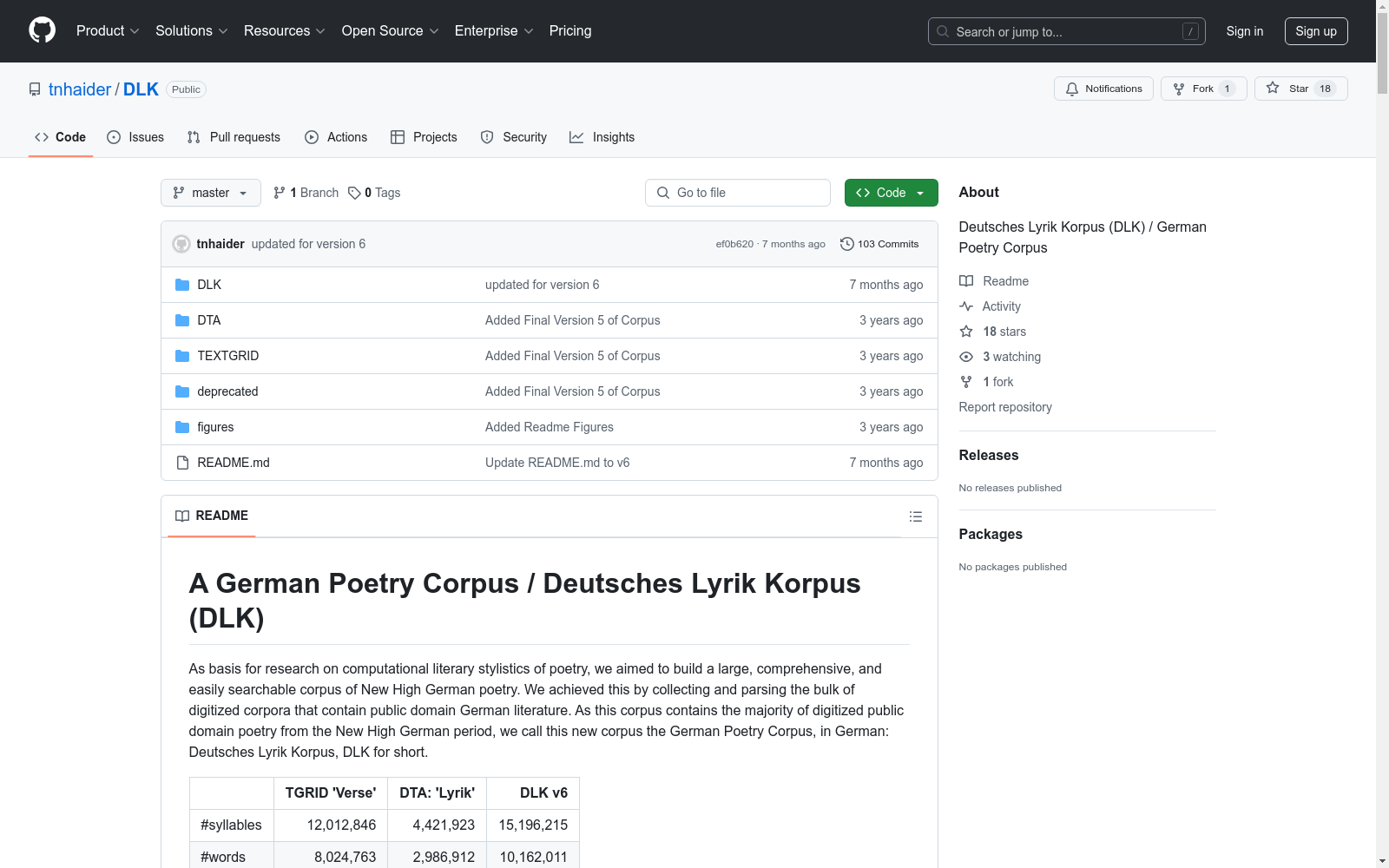Click the Notifications button
Viewport: 1389px width, 868px height.
tap(1103, 89)
